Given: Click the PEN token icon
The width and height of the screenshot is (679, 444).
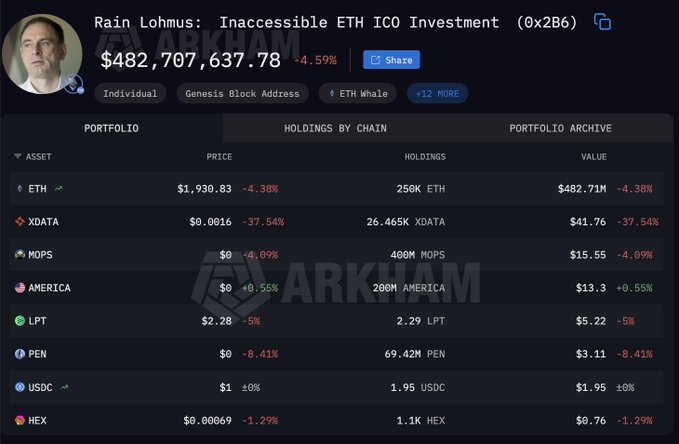Looking at the screenshot, I should 19,354.
